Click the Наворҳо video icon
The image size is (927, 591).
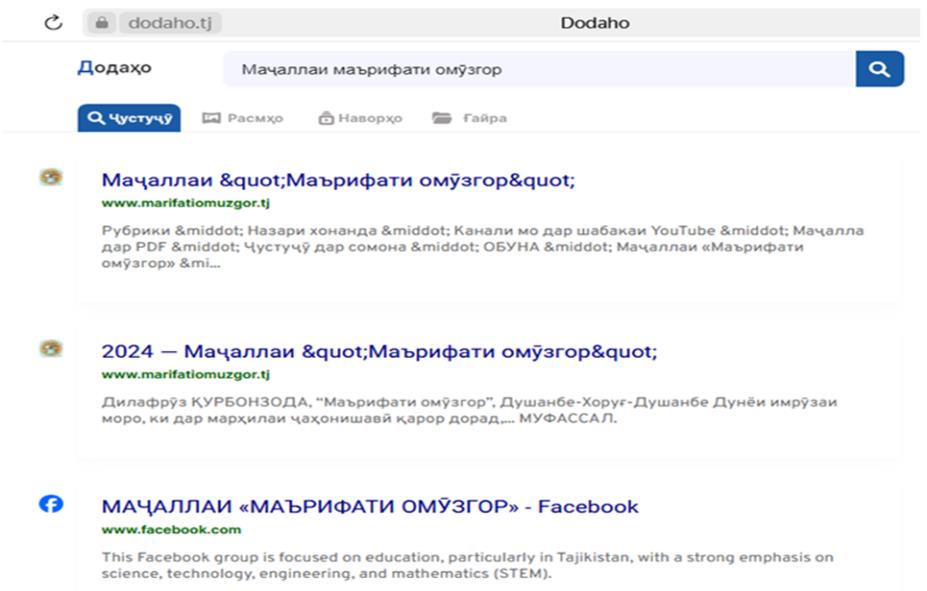(326, 118)
